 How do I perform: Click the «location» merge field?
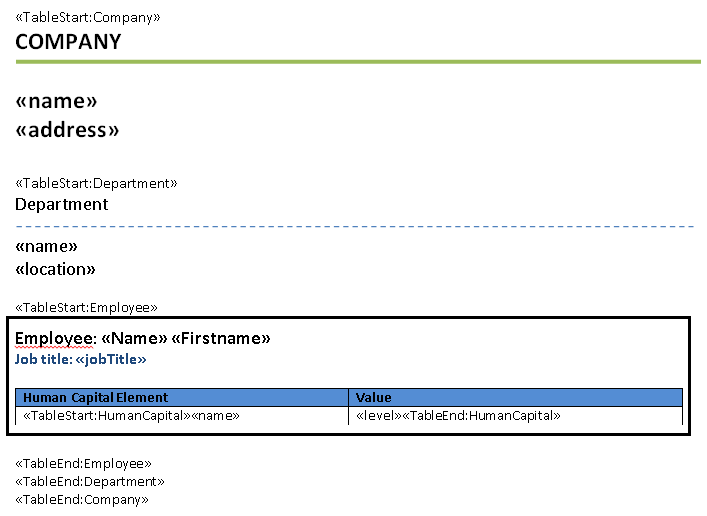click(x=55, y=269)
